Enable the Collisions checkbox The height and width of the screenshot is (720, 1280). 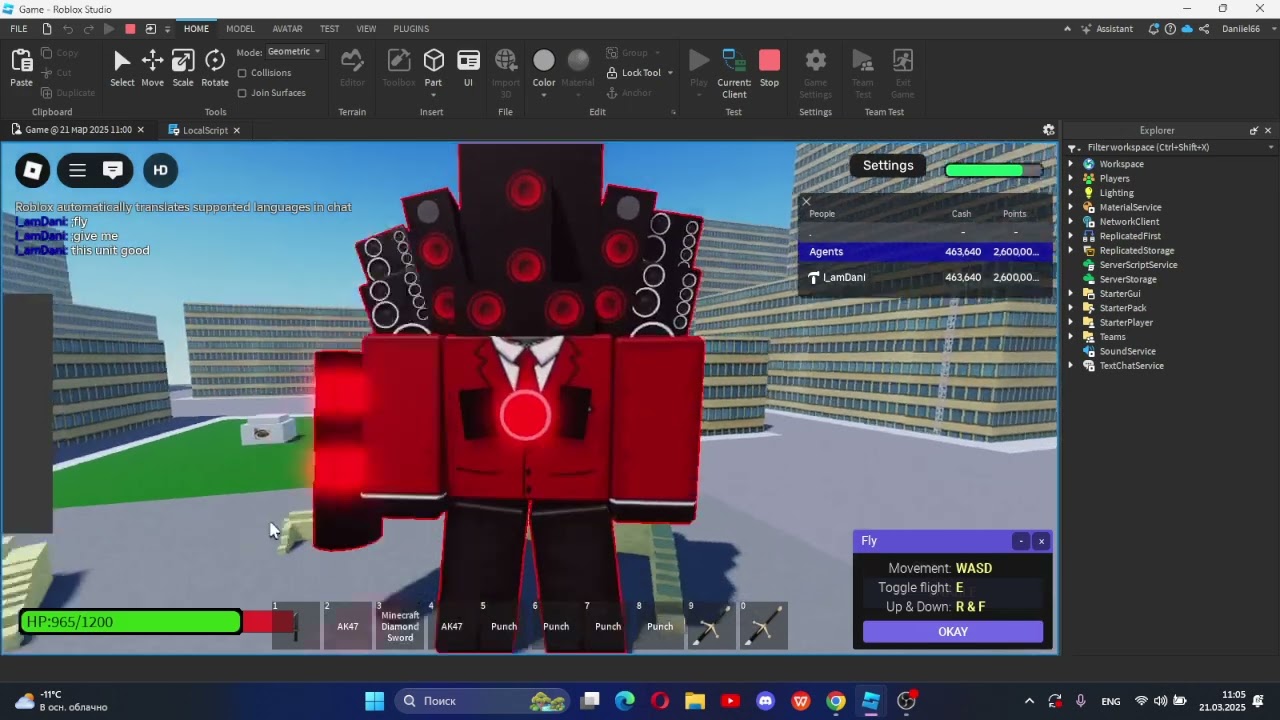click(242, 73)
